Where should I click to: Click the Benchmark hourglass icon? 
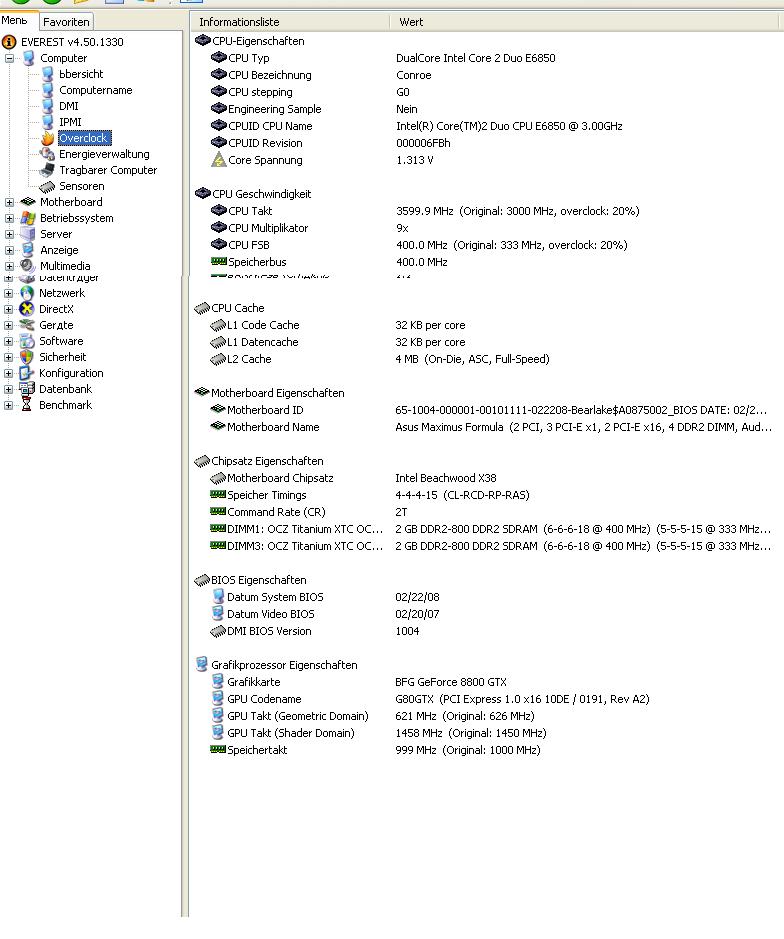click(27, 405)
